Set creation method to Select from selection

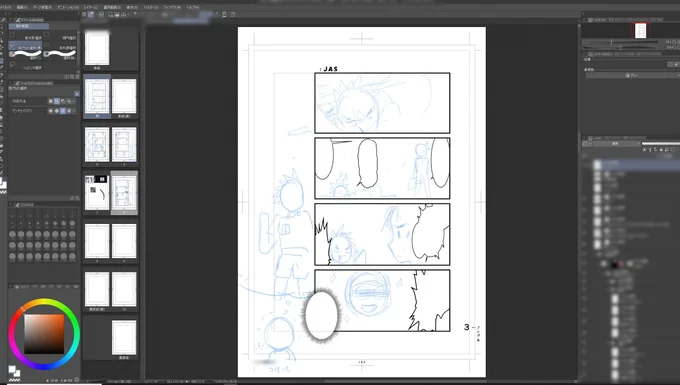pos(69,101)
